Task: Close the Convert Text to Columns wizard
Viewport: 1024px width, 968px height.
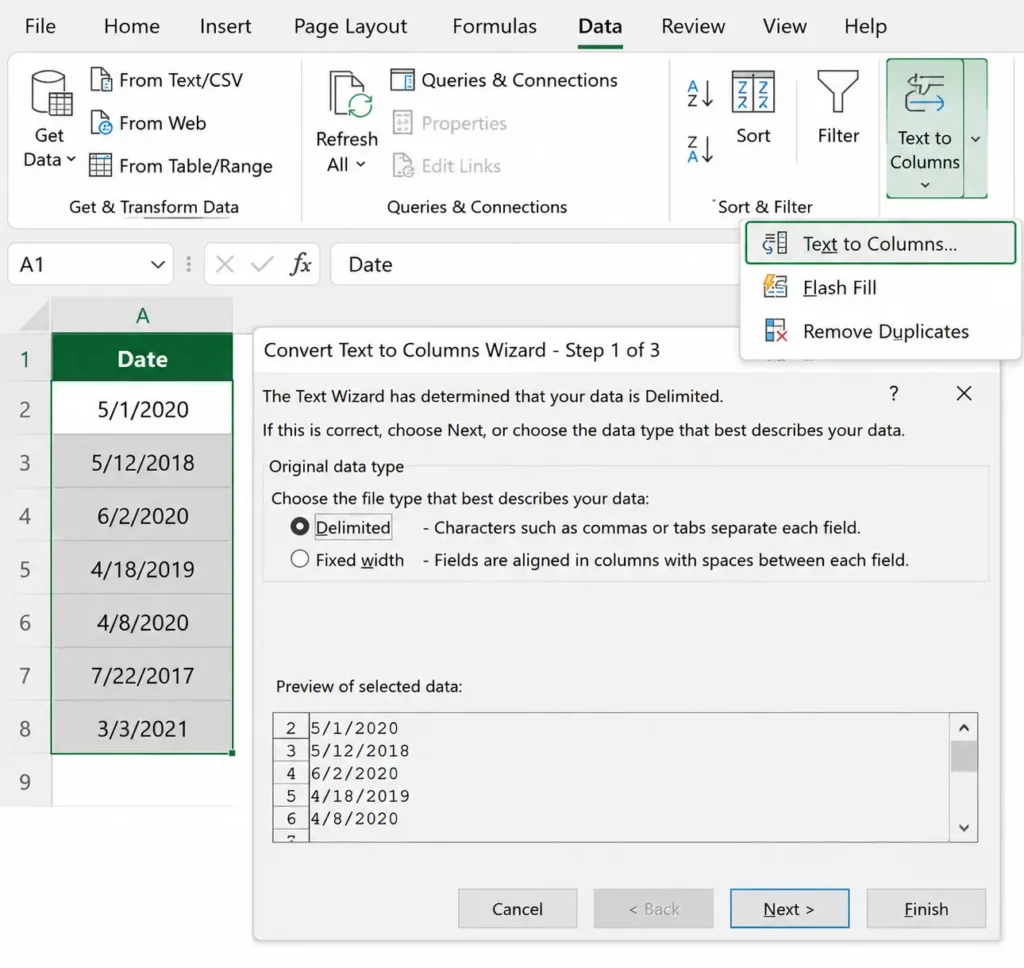Action: (964, 393)
